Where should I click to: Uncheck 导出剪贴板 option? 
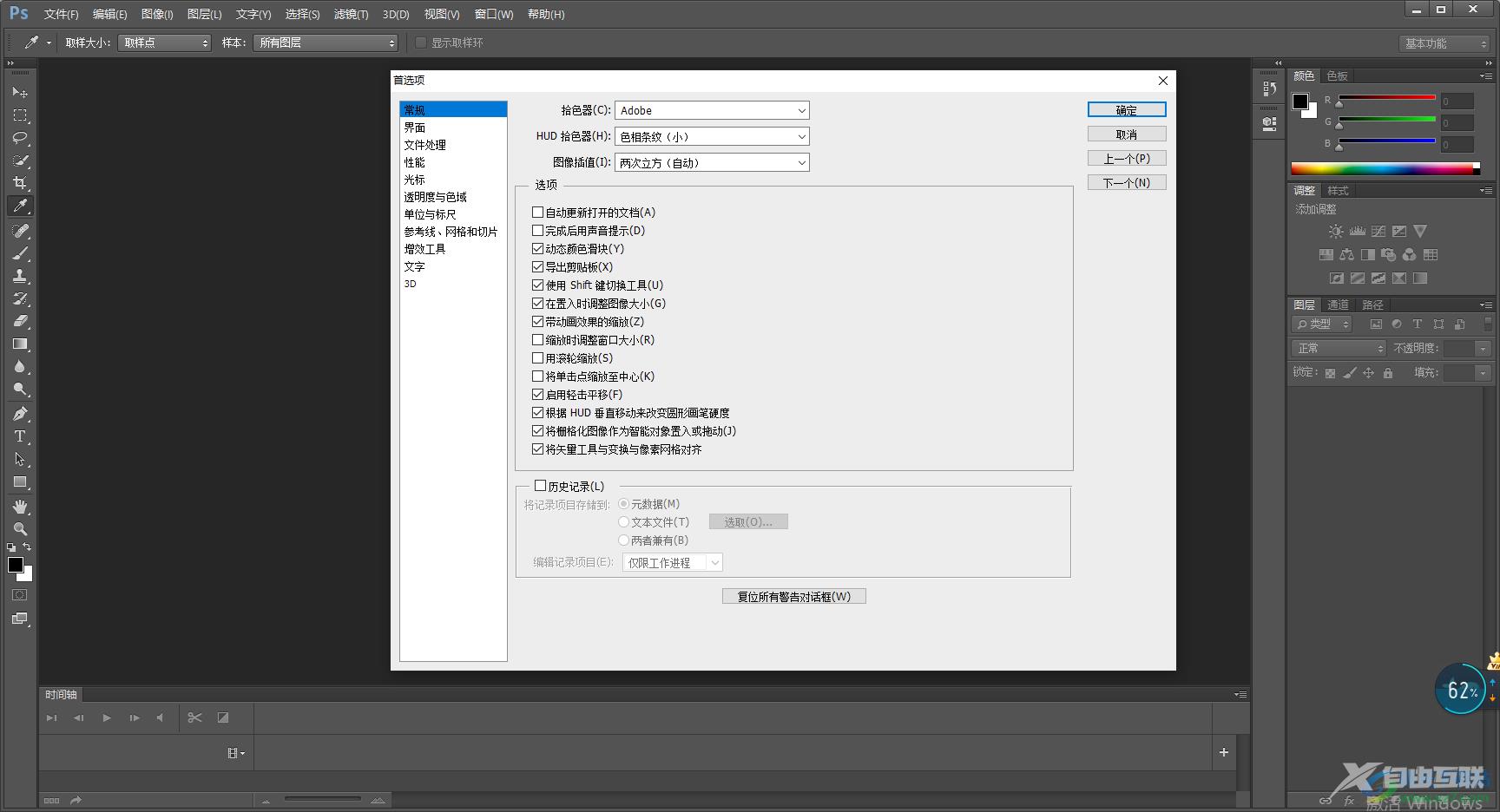tap(537, 266)
